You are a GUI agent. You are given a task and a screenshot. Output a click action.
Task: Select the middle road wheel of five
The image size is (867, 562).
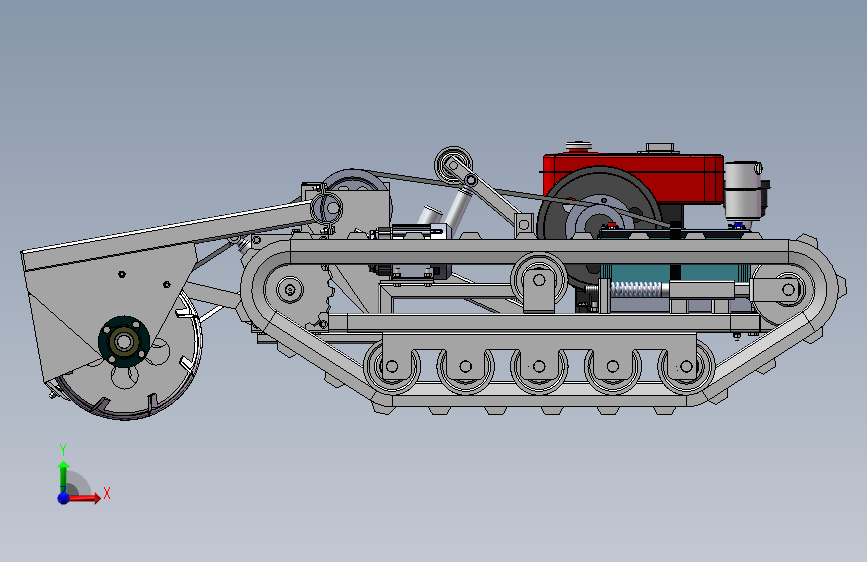539,366
